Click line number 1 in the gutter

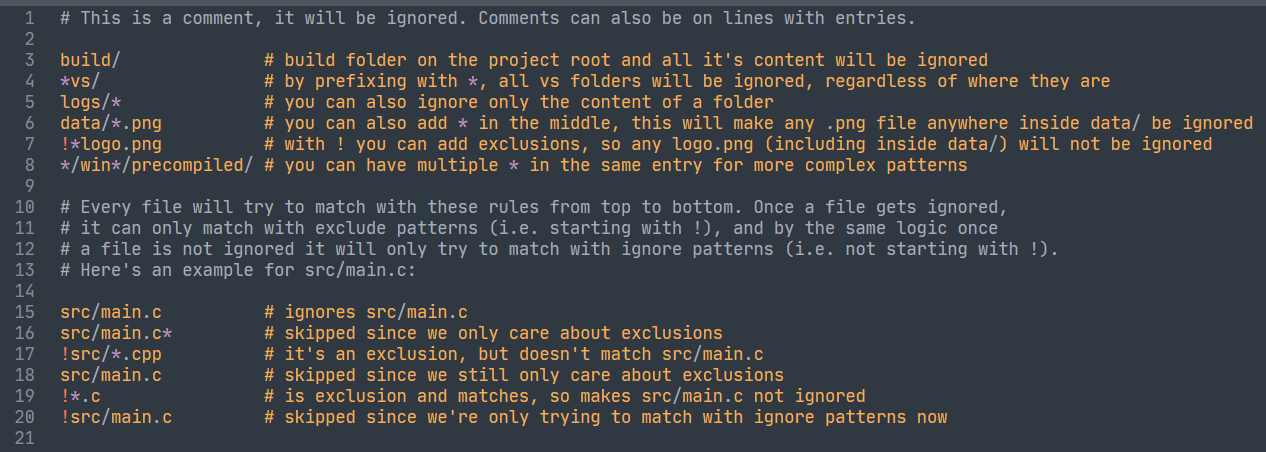click(29, 18)
